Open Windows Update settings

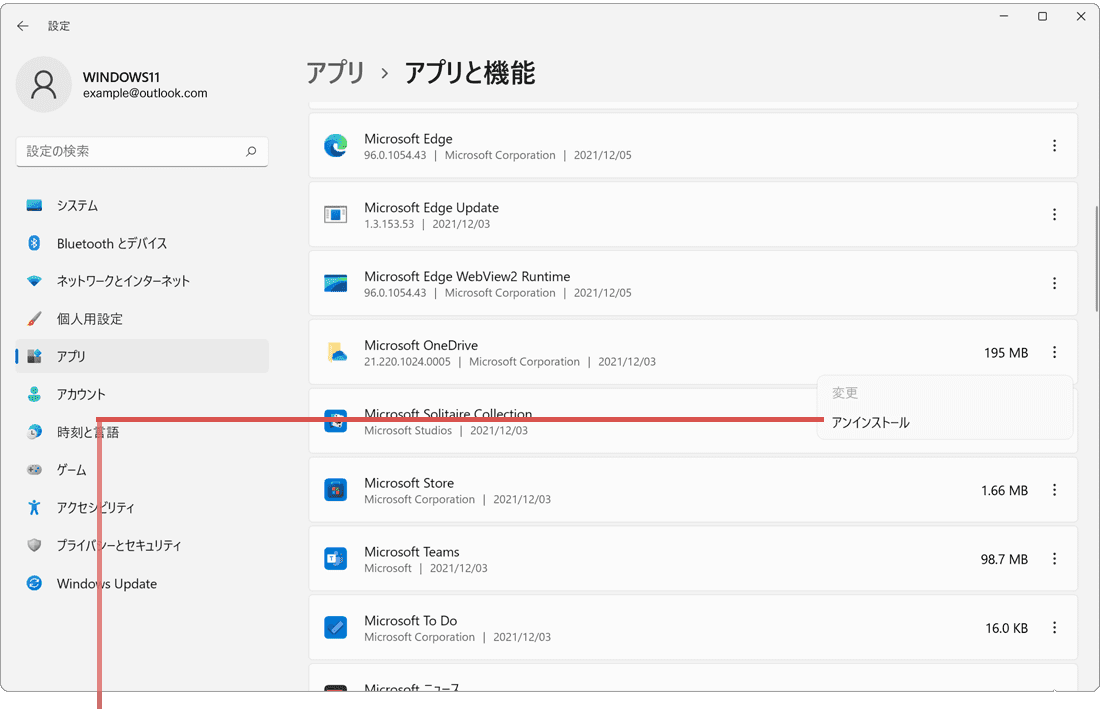[x=142, y=583]
